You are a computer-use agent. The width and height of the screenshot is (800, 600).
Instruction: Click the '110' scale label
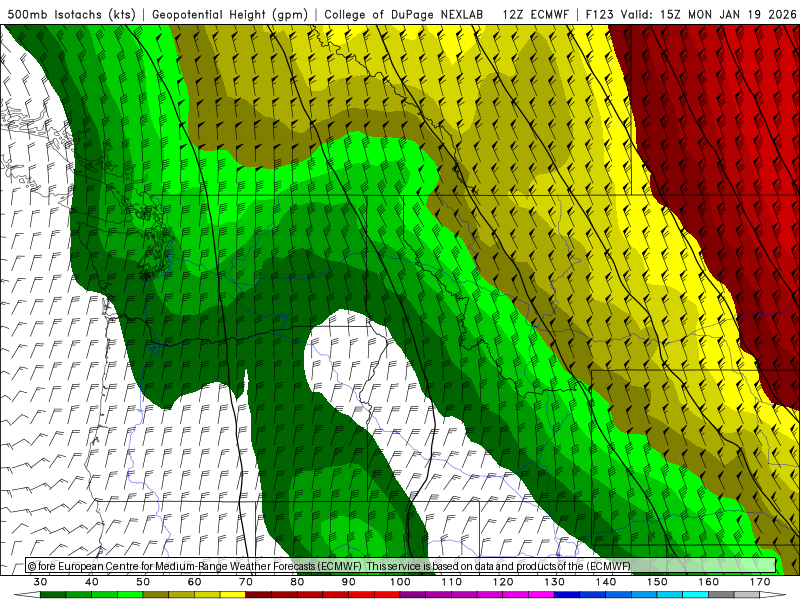452,582
